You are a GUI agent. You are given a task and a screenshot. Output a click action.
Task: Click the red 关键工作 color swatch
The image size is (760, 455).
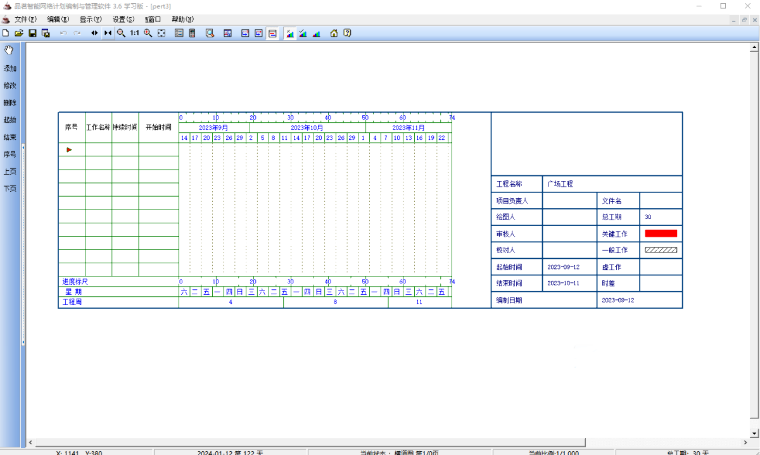pyautogui.click(x=661, y=234)
